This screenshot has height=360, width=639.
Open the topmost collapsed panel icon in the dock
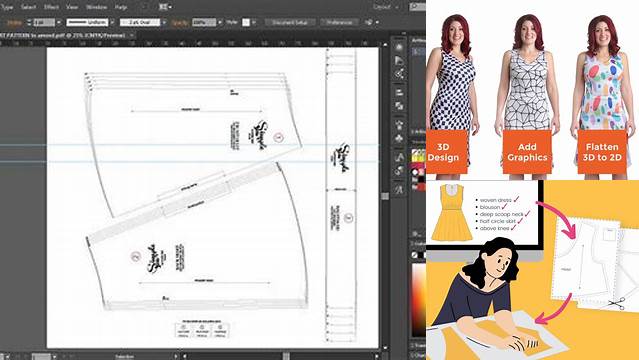click(x=399, y=47)
